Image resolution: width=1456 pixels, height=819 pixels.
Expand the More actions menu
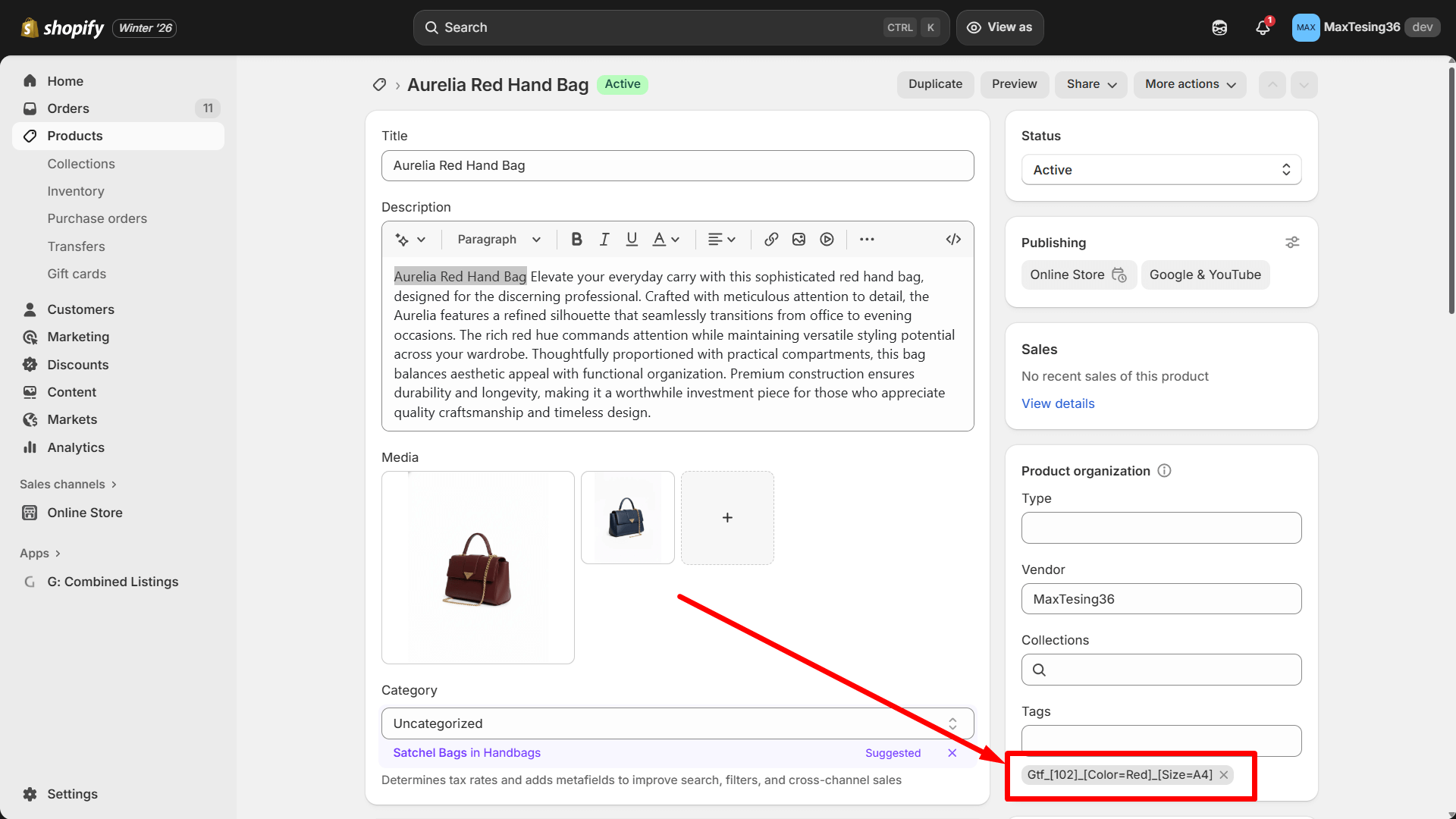(x=1189, y=84)
